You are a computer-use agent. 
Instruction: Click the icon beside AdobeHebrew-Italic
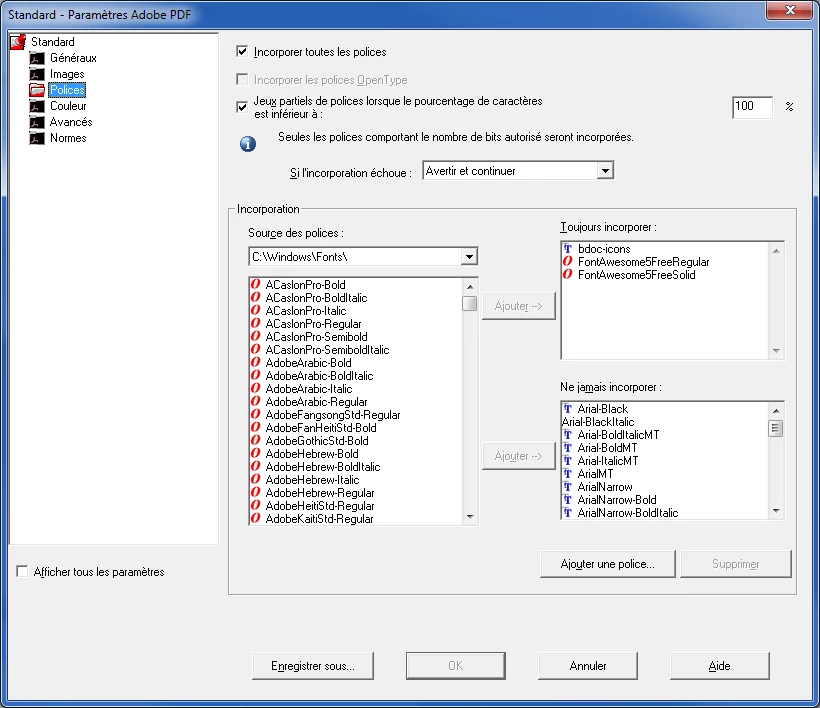(255, 479)
